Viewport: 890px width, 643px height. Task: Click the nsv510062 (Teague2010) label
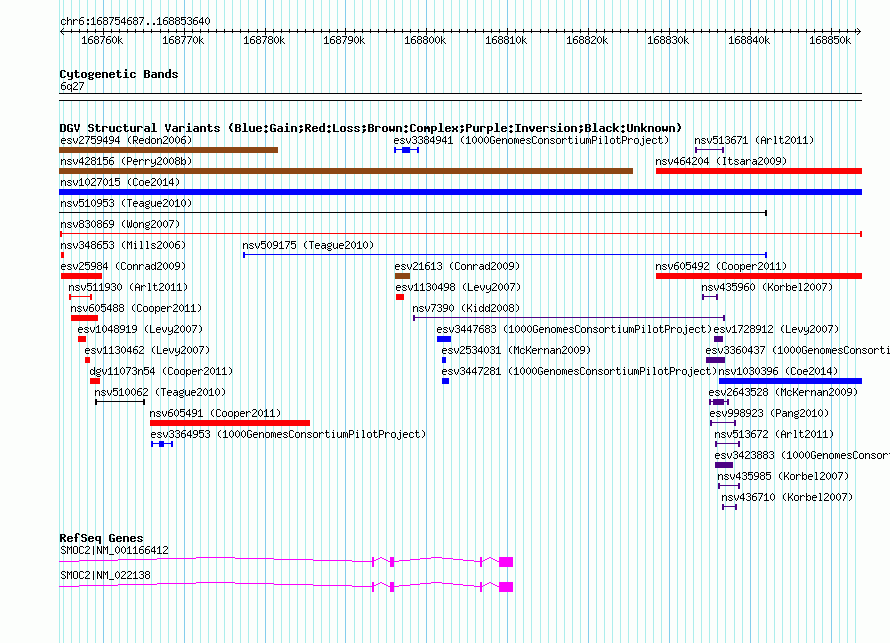click(160, 392)
